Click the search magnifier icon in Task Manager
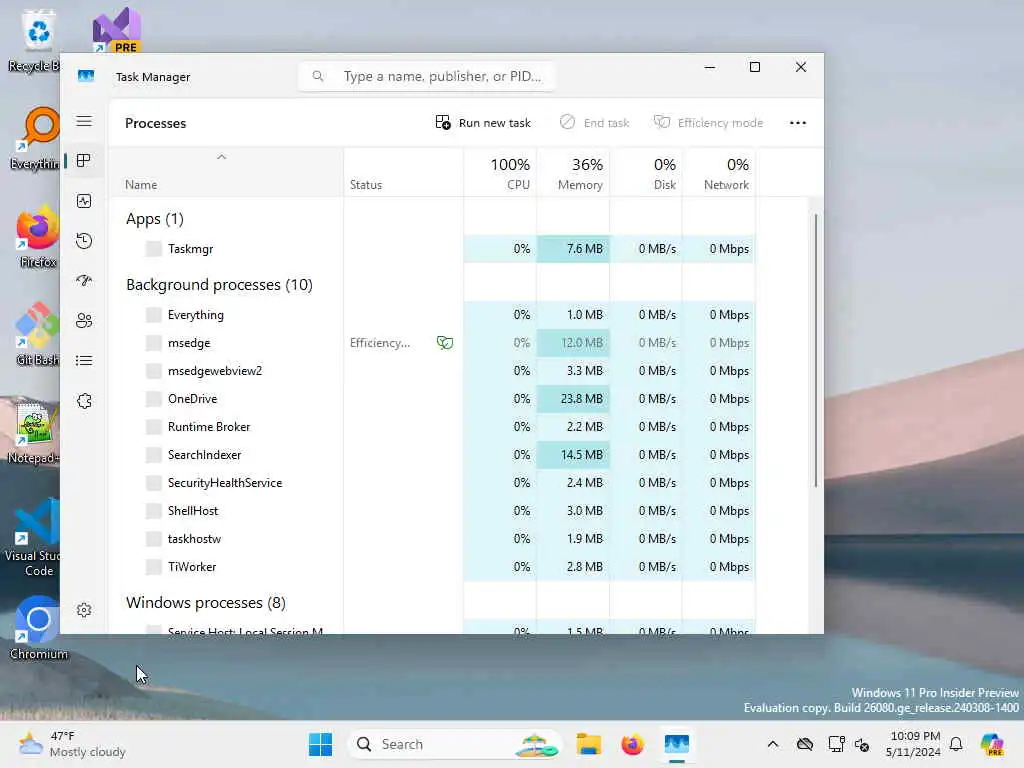The width and height of the screenshot is (1024, 768). (317, 76)
